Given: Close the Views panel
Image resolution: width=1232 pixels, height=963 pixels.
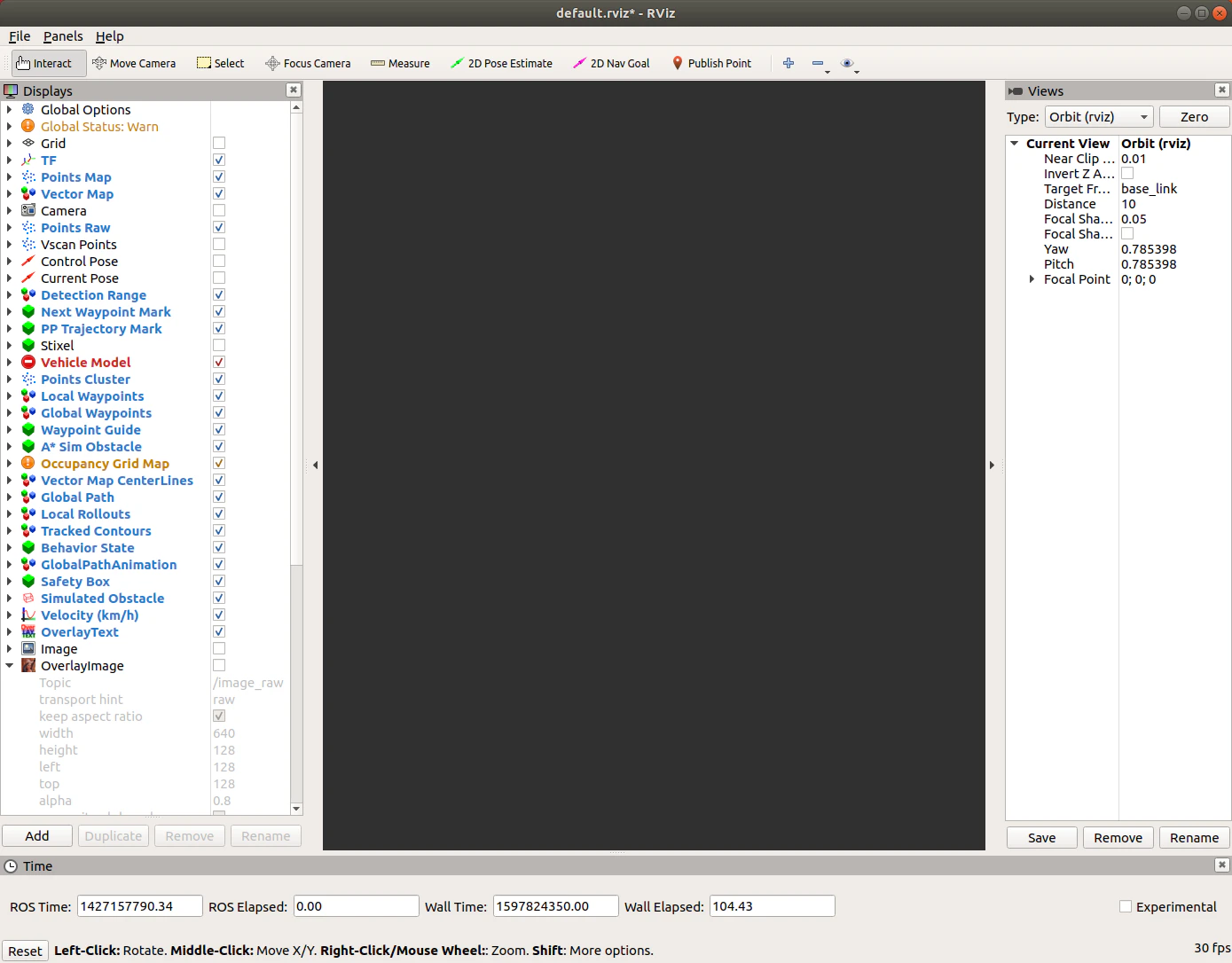Looking at the screenshot, I should (x=1222, y=90).
